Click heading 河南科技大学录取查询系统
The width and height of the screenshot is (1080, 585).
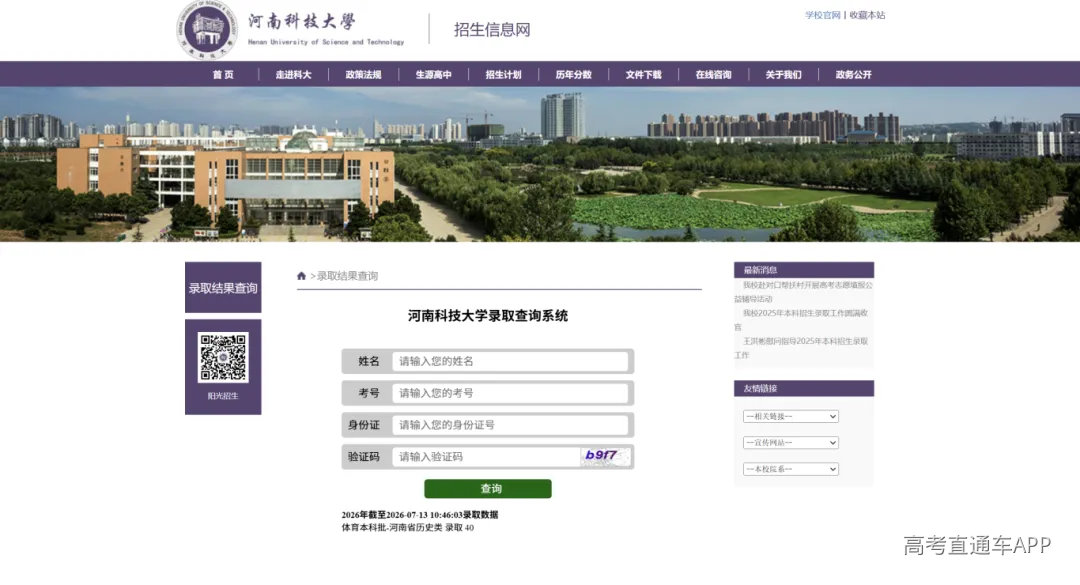point(488,316)
